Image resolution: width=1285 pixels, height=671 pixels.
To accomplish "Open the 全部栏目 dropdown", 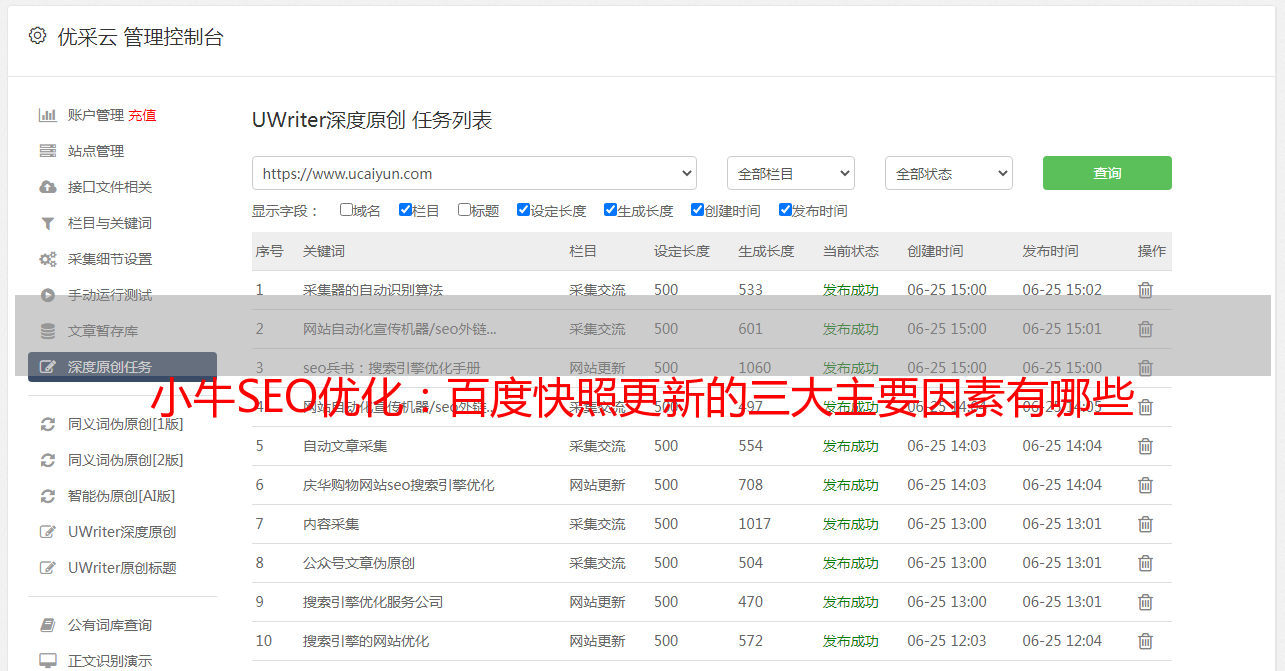I will pos(790,173).
